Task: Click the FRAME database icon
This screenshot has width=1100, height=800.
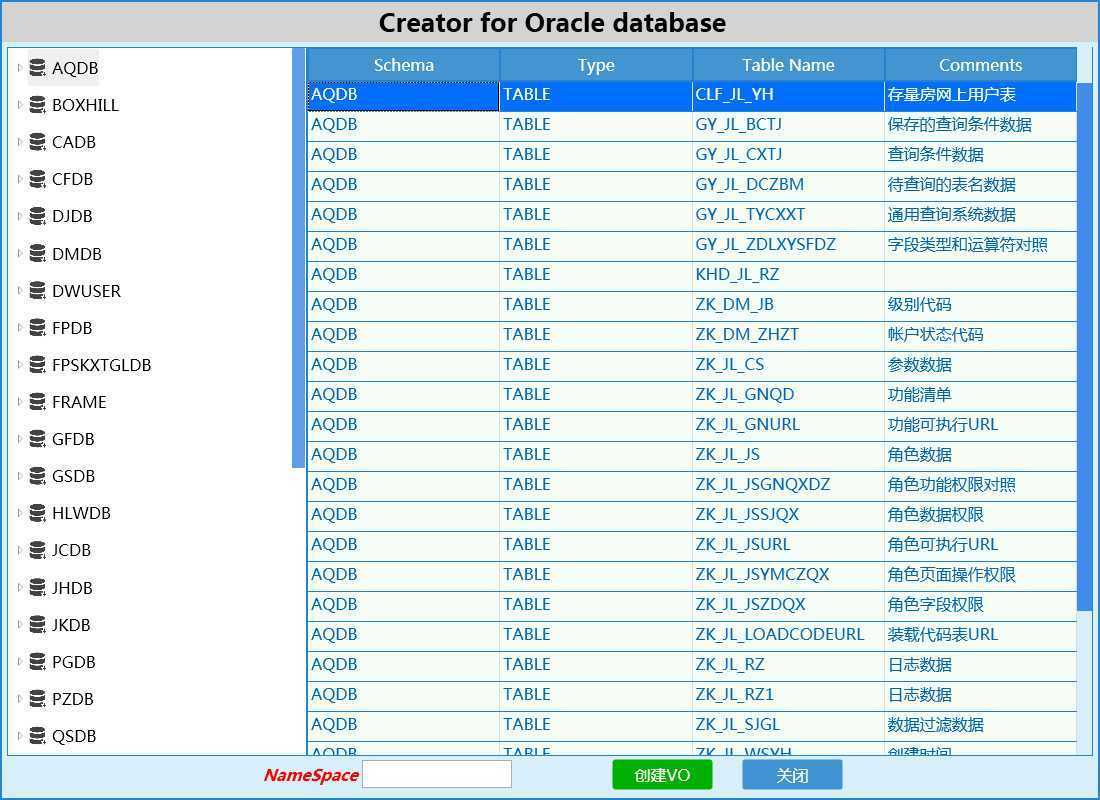Action: 37,403
